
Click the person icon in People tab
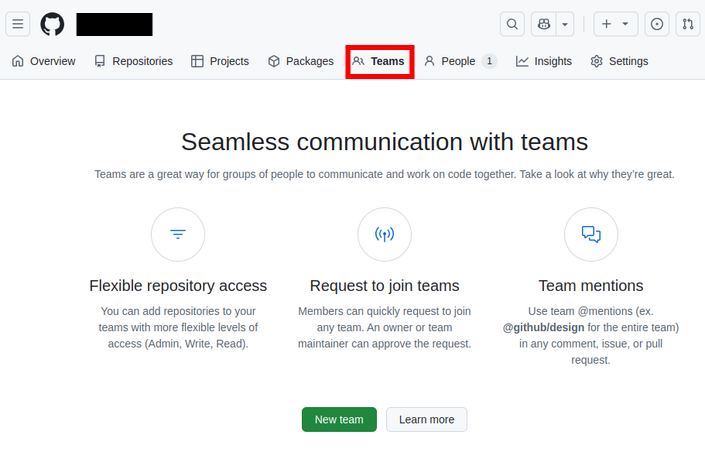(x=429, y=61)
